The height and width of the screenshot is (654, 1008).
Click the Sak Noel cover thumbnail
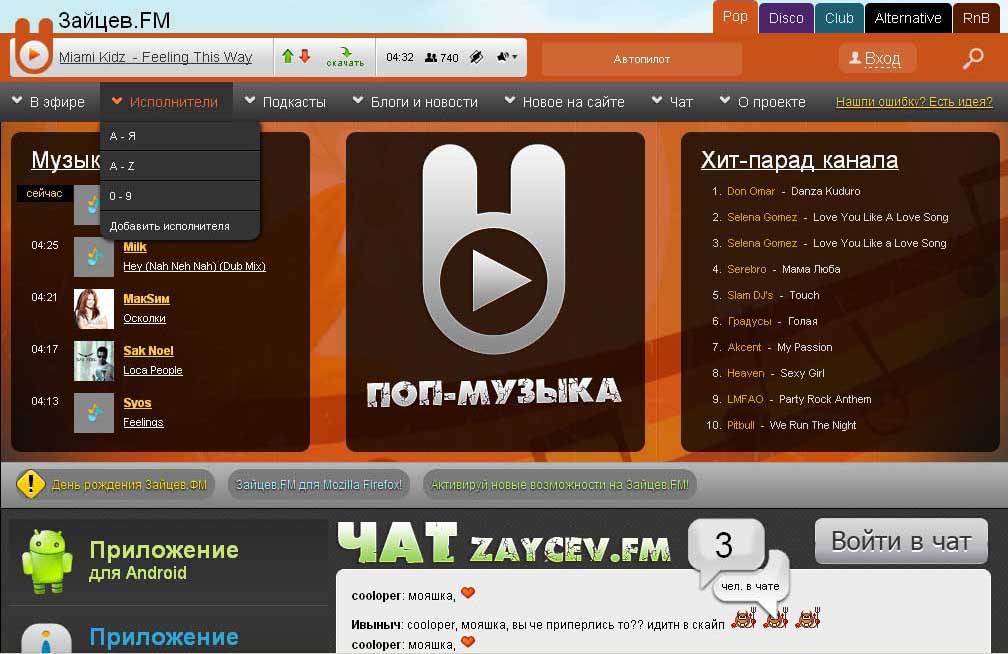click(94, 361)
